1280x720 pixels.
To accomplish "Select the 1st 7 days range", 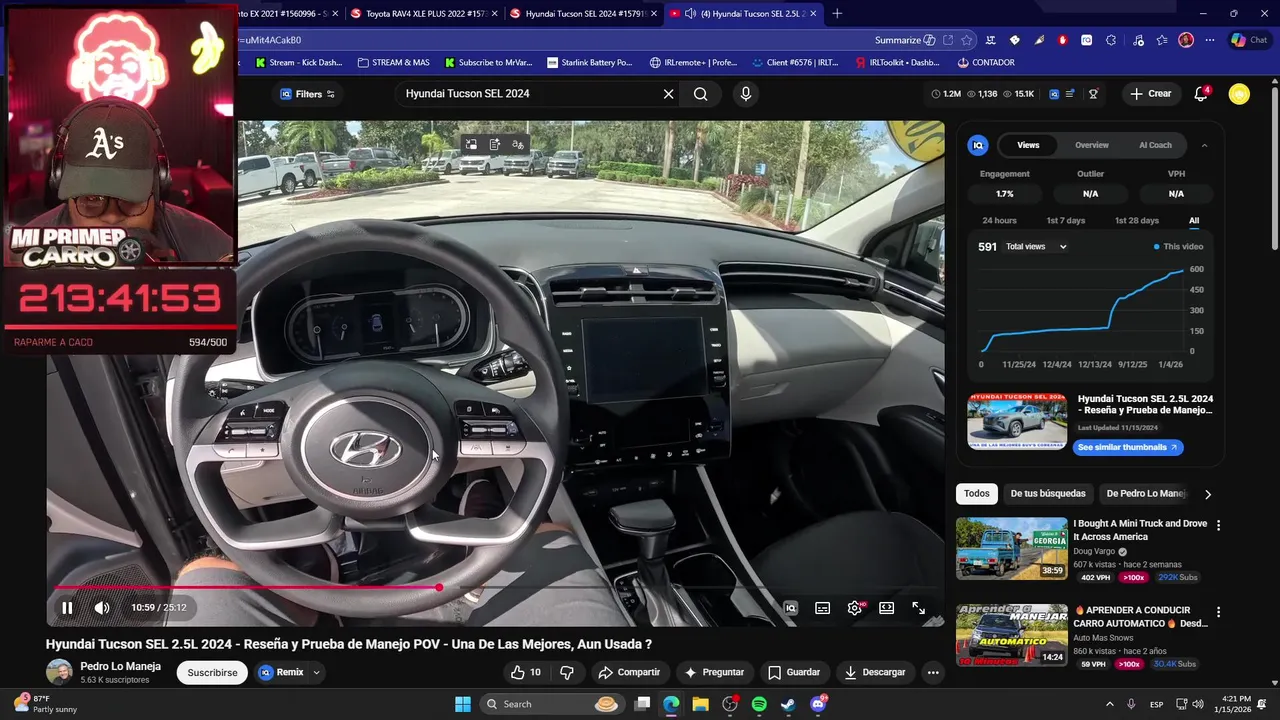I will pos(1065,221).
